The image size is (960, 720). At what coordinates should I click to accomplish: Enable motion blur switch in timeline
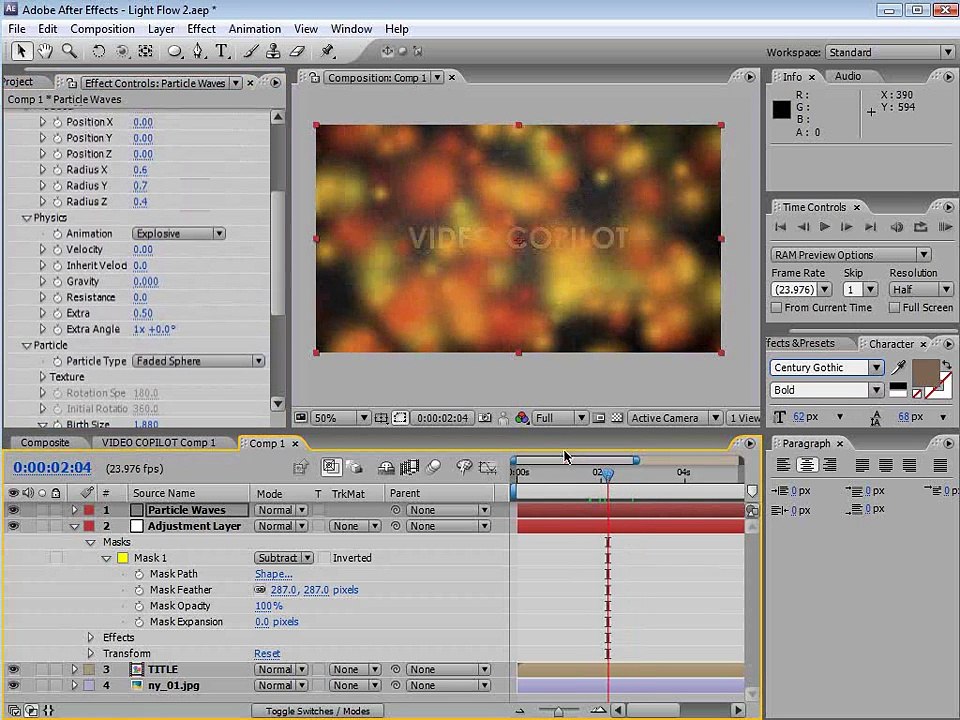(433, 468)
